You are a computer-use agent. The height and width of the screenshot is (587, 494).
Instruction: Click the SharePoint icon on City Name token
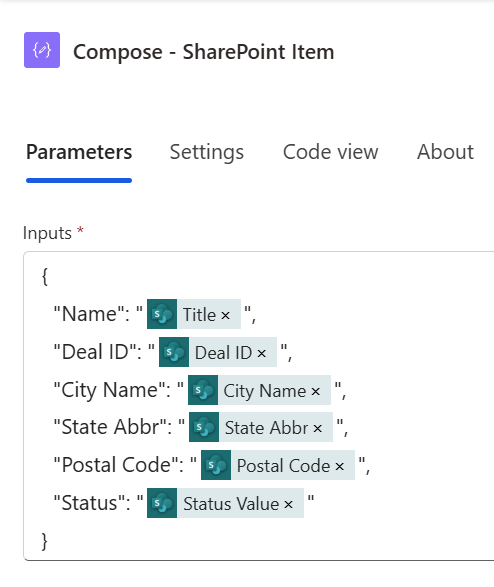pyautogui.click(x=203, y=390)
